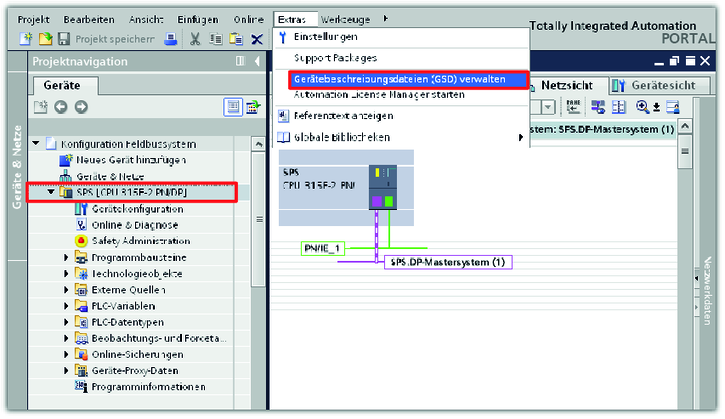This screenshot has width=725, height=419.
Task: Click the forward arrow in Projektnavigation
Action: [x=81, y=107]
